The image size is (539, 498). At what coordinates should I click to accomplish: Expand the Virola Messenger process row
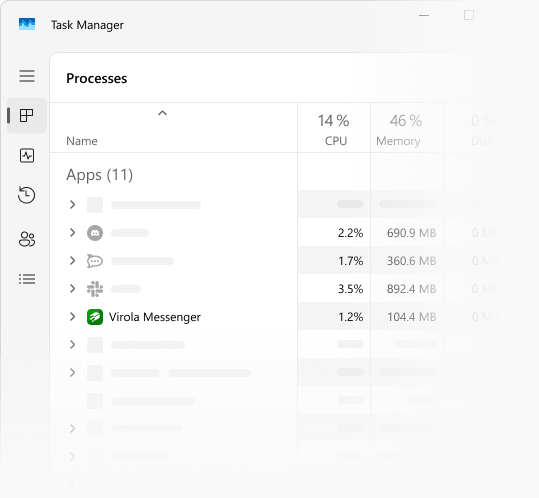pyautogui.click(x=72, y=317)
